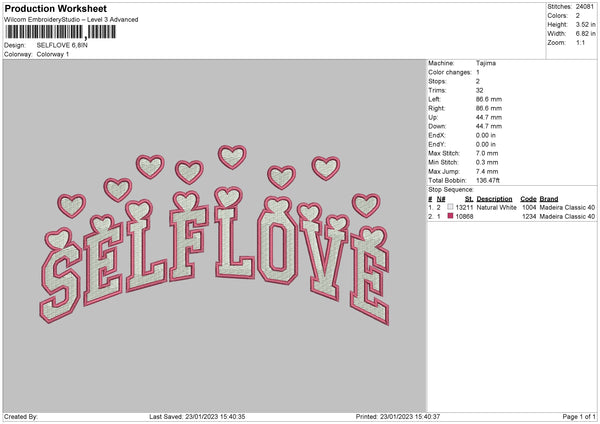The image size is (600, 424).
Task: Click the Down label
Action: point(437,126)
